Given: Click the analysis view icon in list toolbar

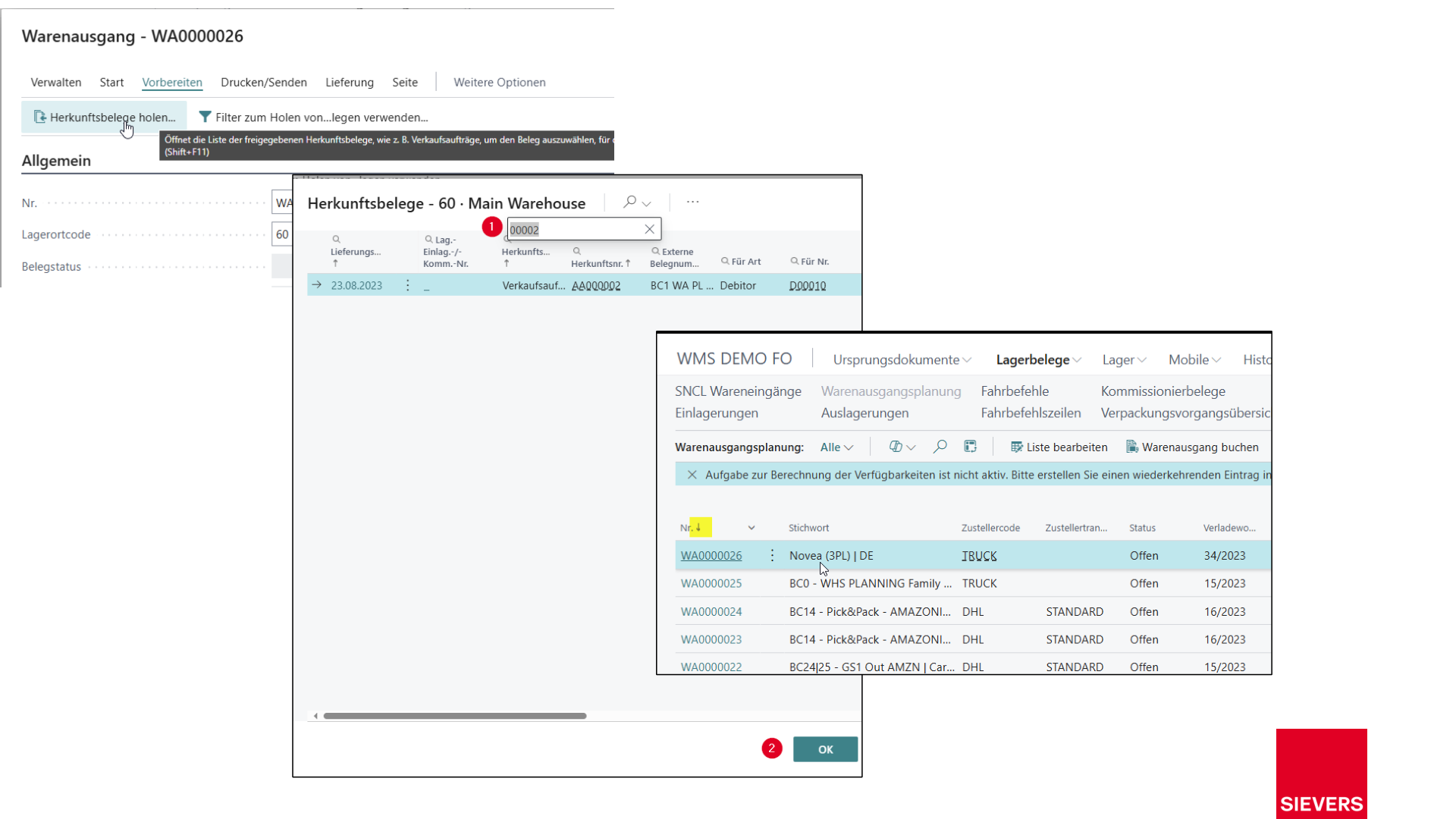Looking at the screenshot, I should pyautogui.click(x=970, y=447).
